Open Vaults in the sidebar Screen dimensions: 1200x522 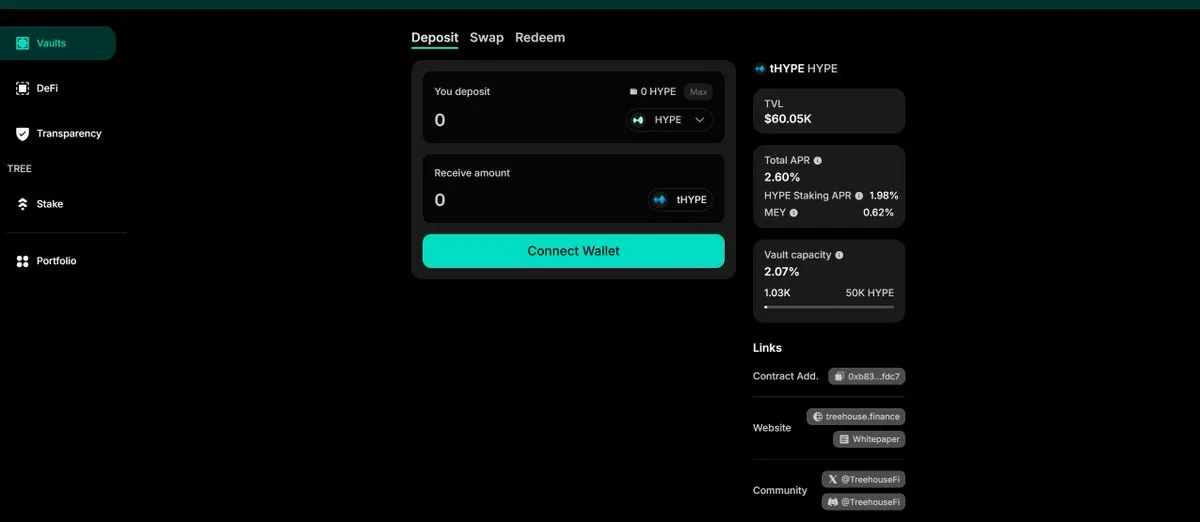click(x=58, y=43)
